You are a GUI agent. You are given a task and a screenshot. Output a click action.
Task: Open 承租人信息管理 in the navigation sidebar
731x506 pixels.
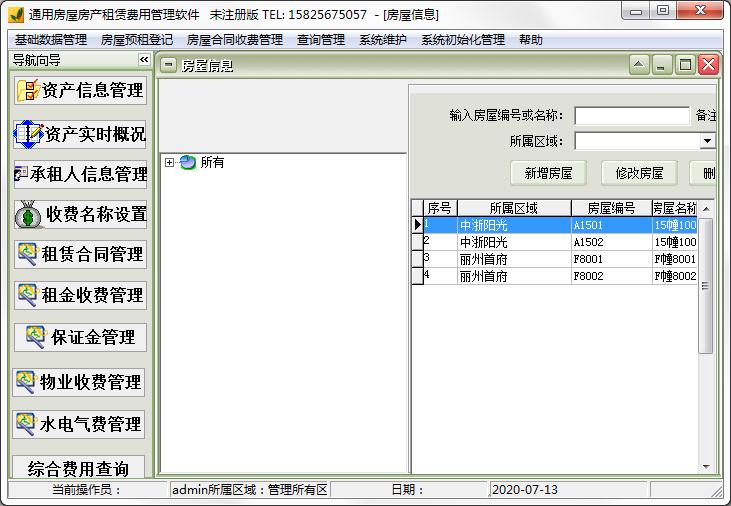click(x=80, y=174)
